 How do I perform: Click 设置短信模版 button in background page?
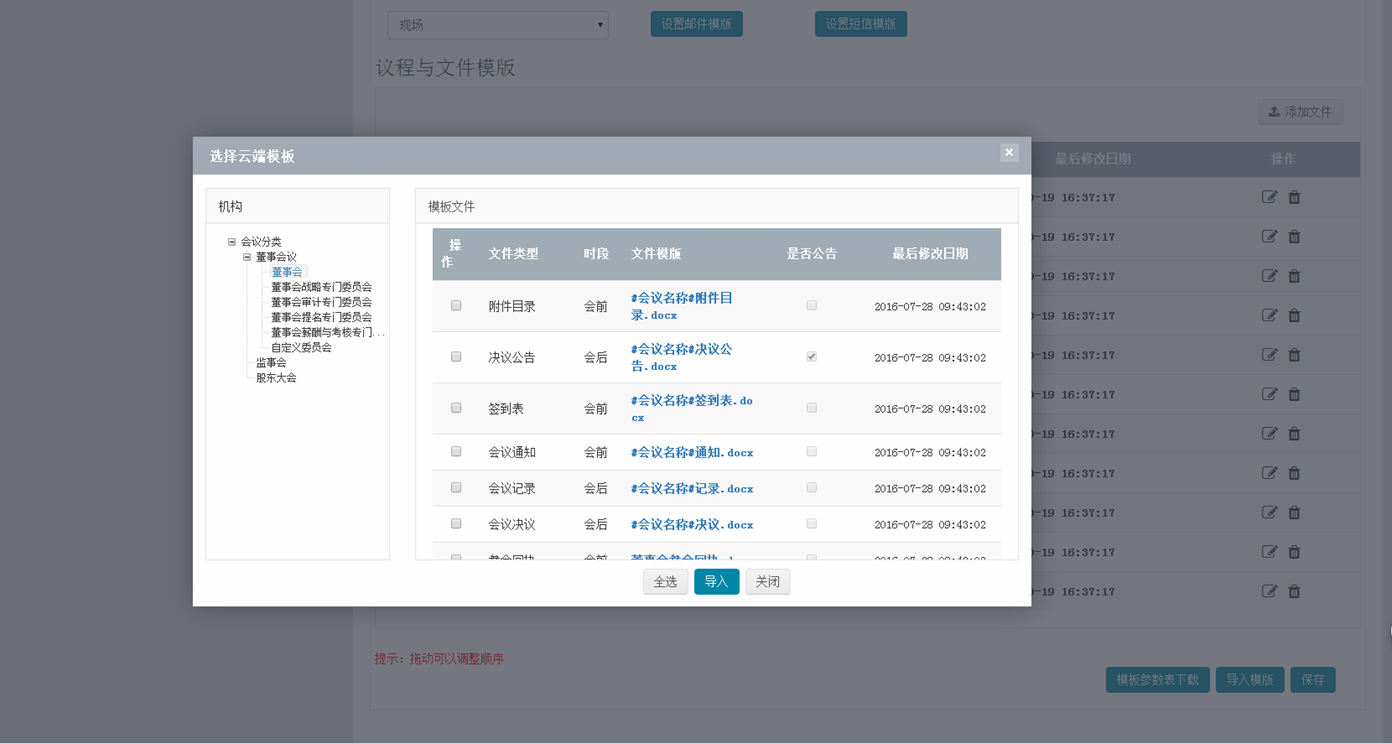pos(861,24)
